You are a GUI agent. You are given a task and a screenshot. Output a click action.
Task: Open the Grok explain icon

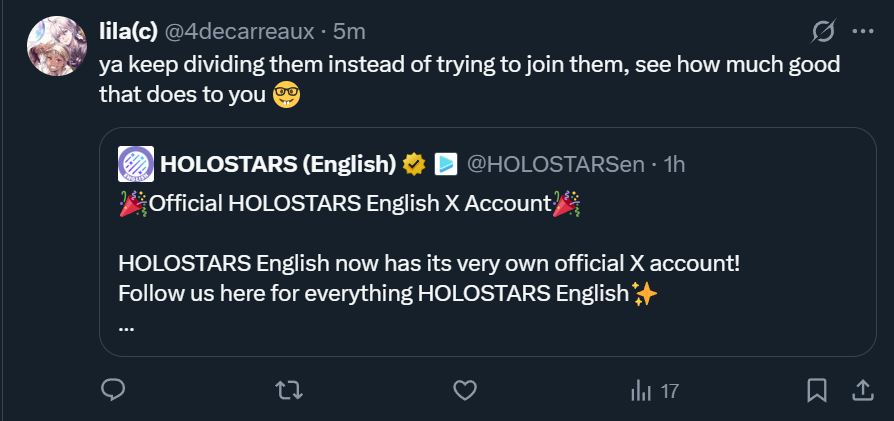click(x=821, y=32)
